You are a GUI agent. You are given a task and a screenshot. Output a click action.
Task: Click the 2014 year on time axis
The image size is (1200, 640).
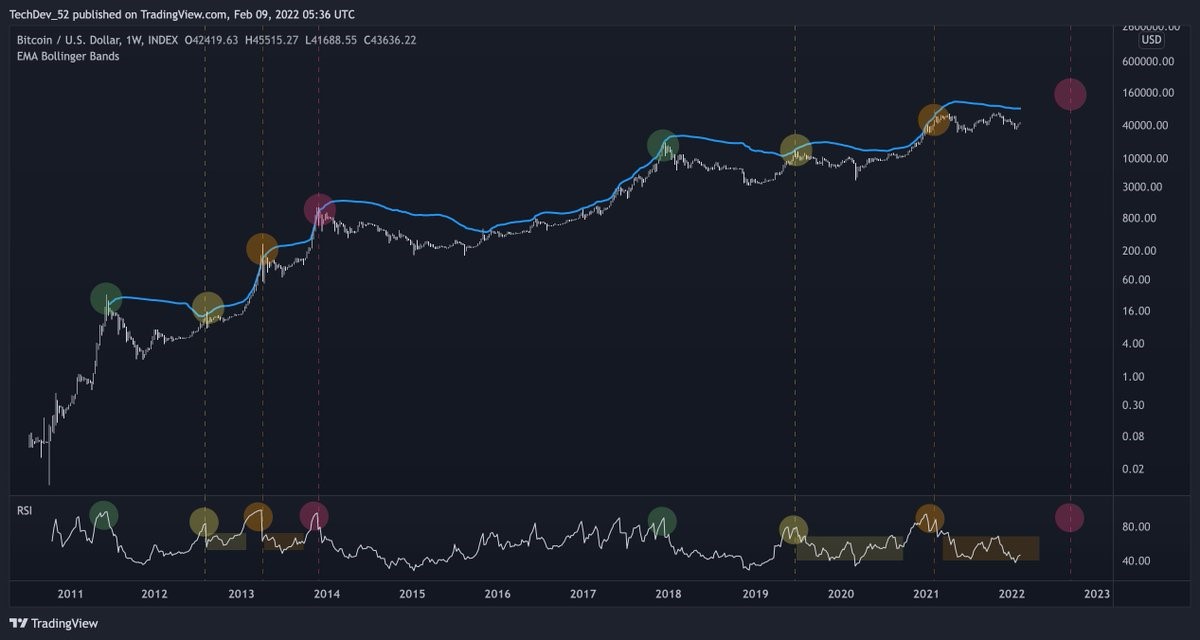pos(326,594)
